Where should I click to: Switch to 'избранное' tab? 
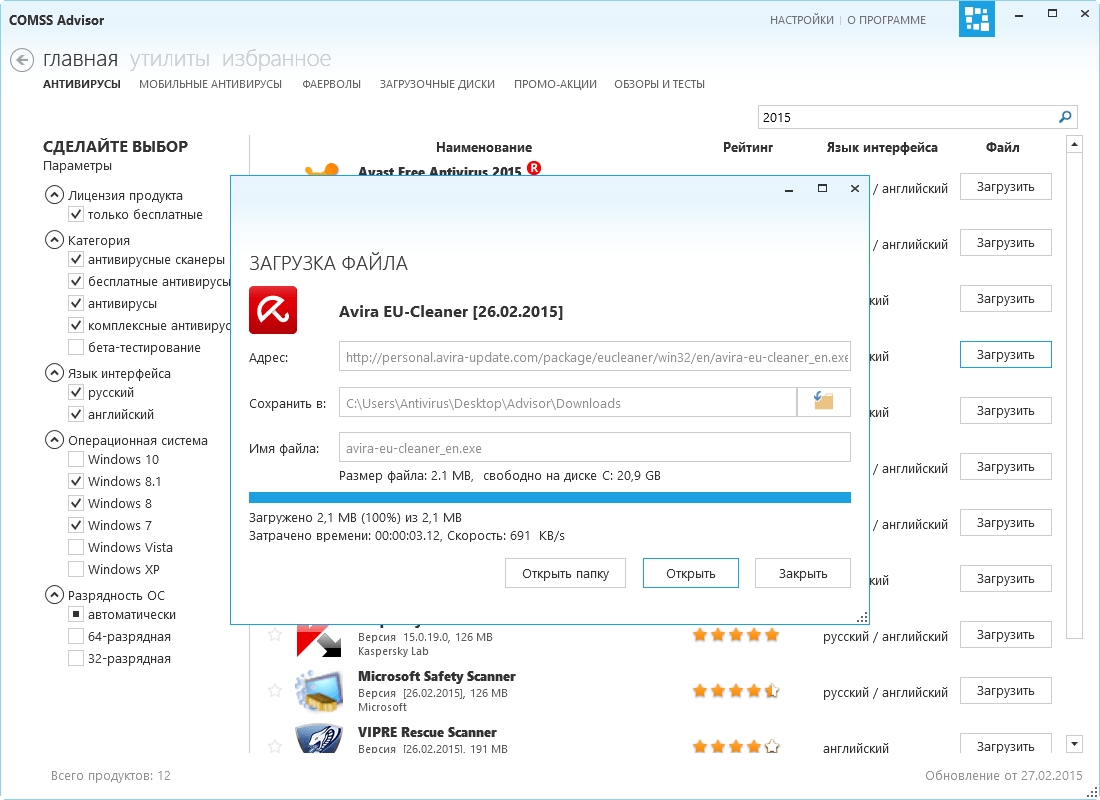pos(276,59)
